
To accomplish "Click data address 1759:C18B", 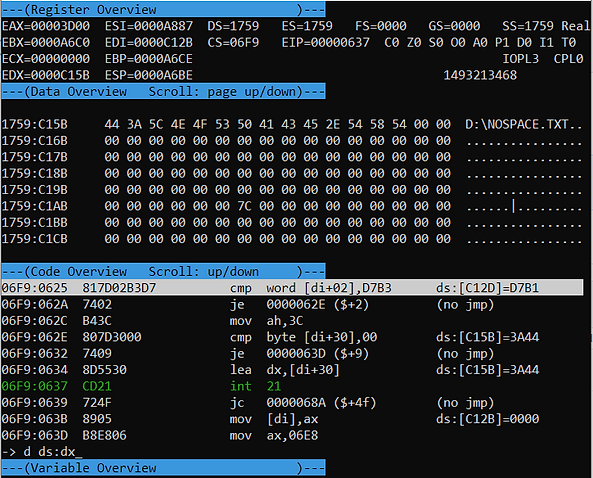I will (34, 173).
